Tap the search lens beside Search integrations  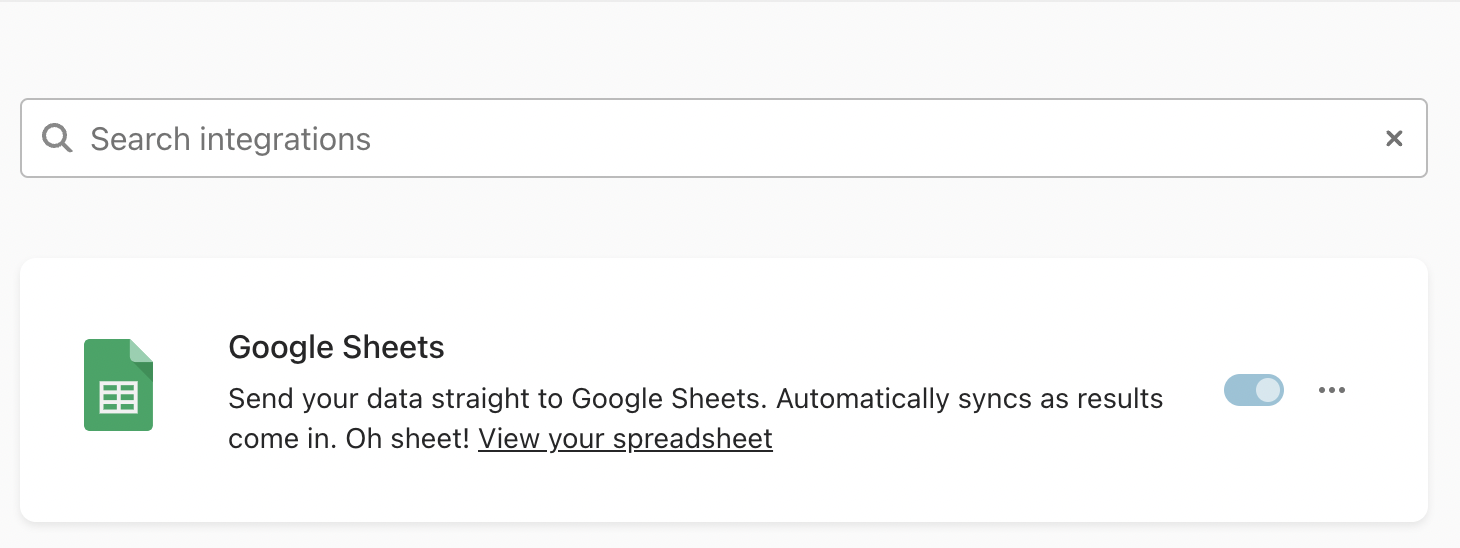tap(57, 139)
